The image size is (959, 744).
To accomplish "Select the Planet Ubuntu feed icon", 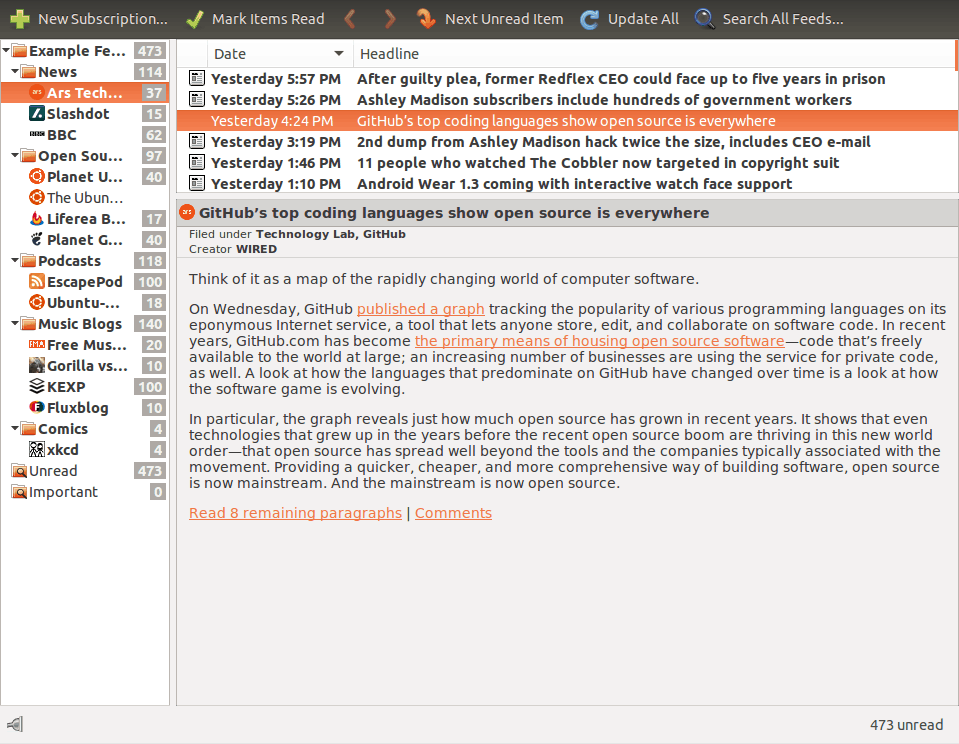I will (37, 176).
